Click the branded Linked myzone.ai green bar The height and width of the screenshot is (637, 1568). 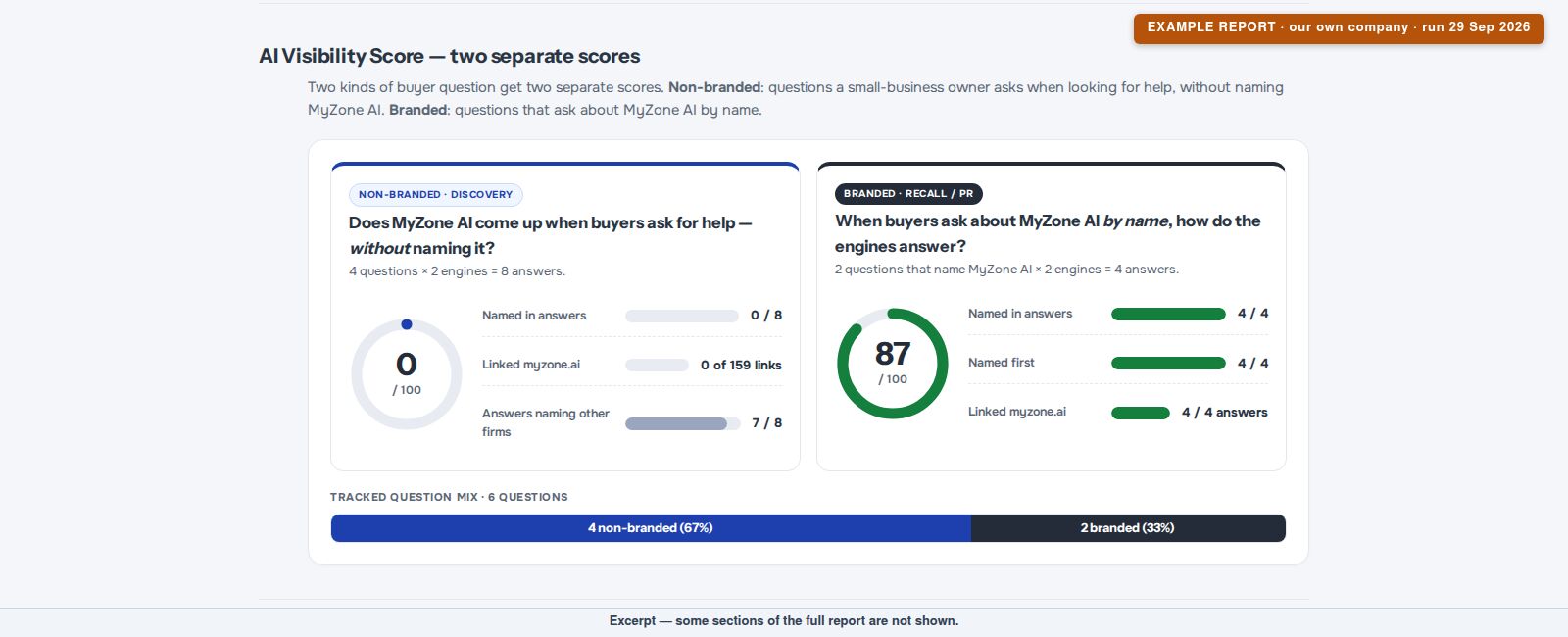[x=1141, y=413]
